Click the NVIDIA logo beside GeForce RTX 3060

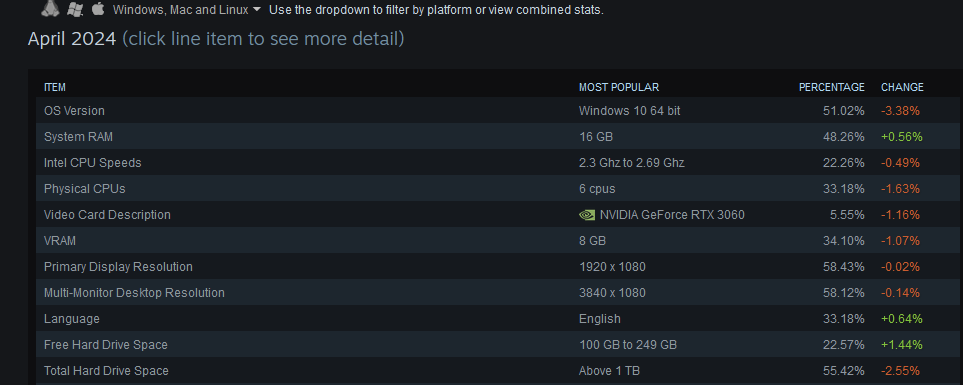(587, 215)
